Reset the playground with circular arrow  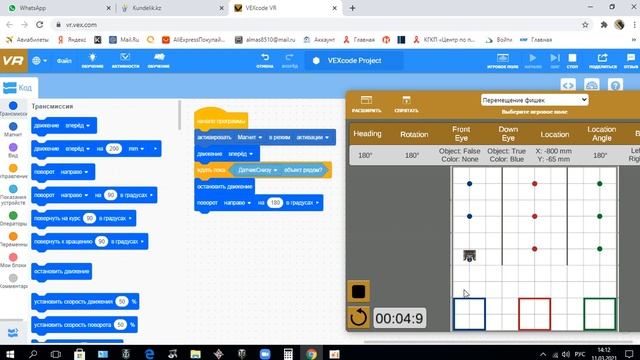point(358,317)
